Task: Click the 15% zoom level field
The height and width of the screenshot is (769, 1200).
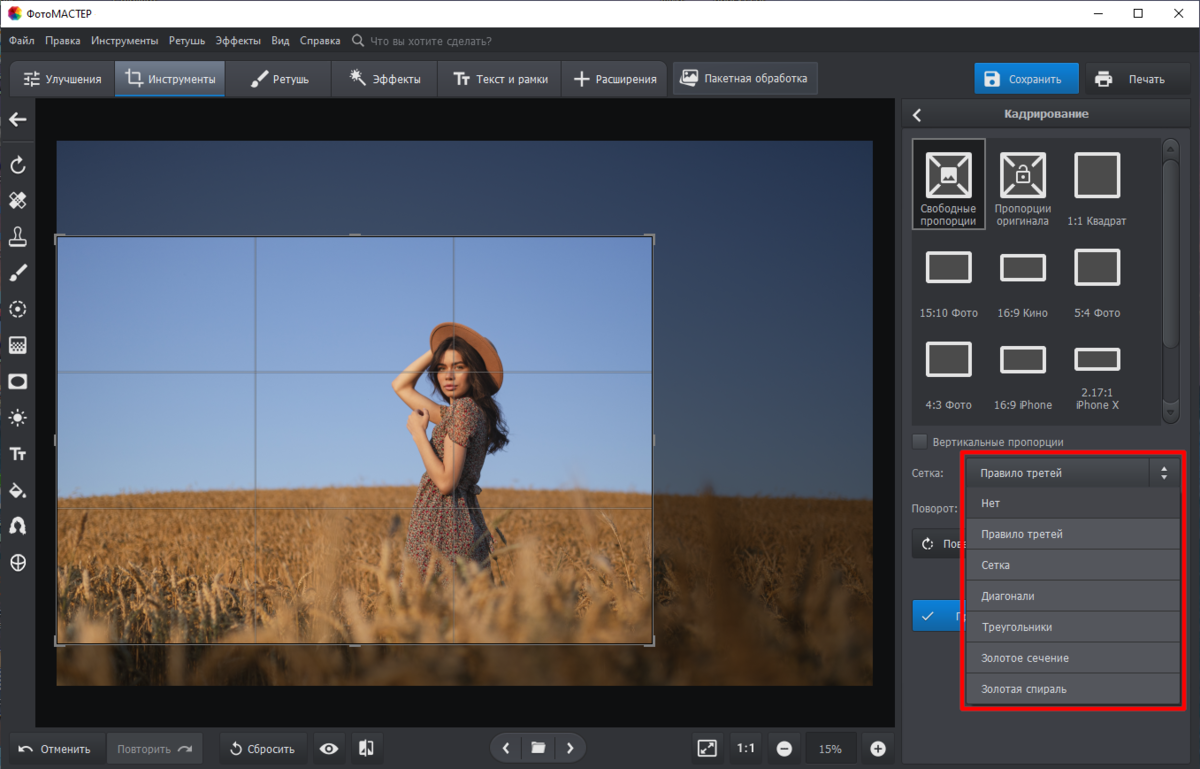Action: coord(831,748)
